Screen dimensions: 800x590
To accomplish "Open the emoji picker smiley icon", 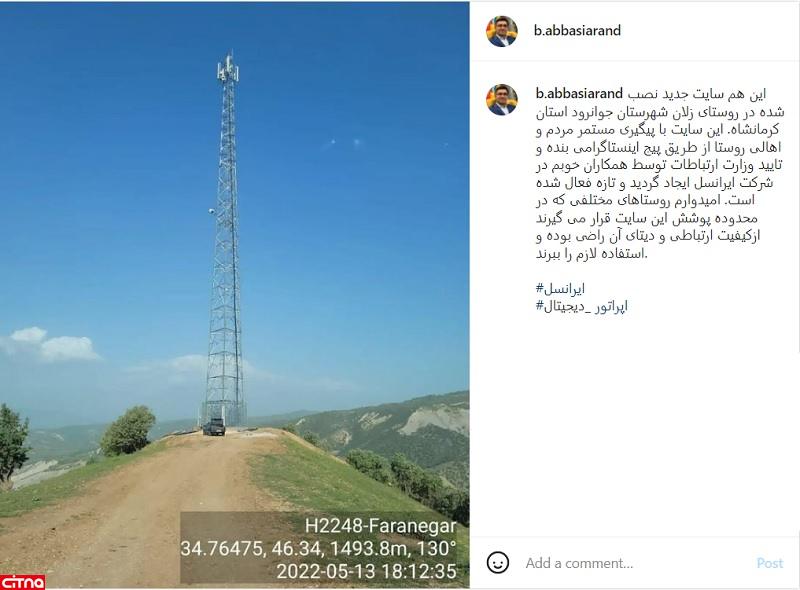I will [497, 562].
